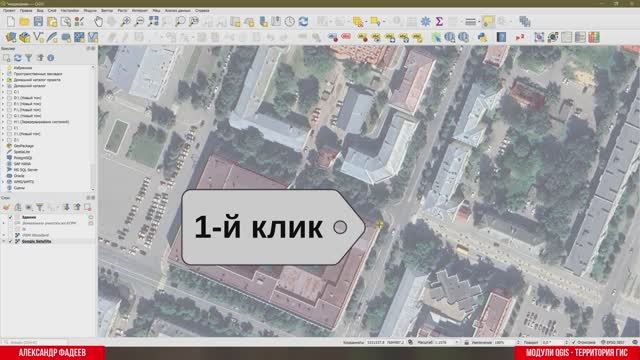This screenshot has height=360, width=640.
Task: Create a new project with the blank page icon
Action: [x=11, y=22]
